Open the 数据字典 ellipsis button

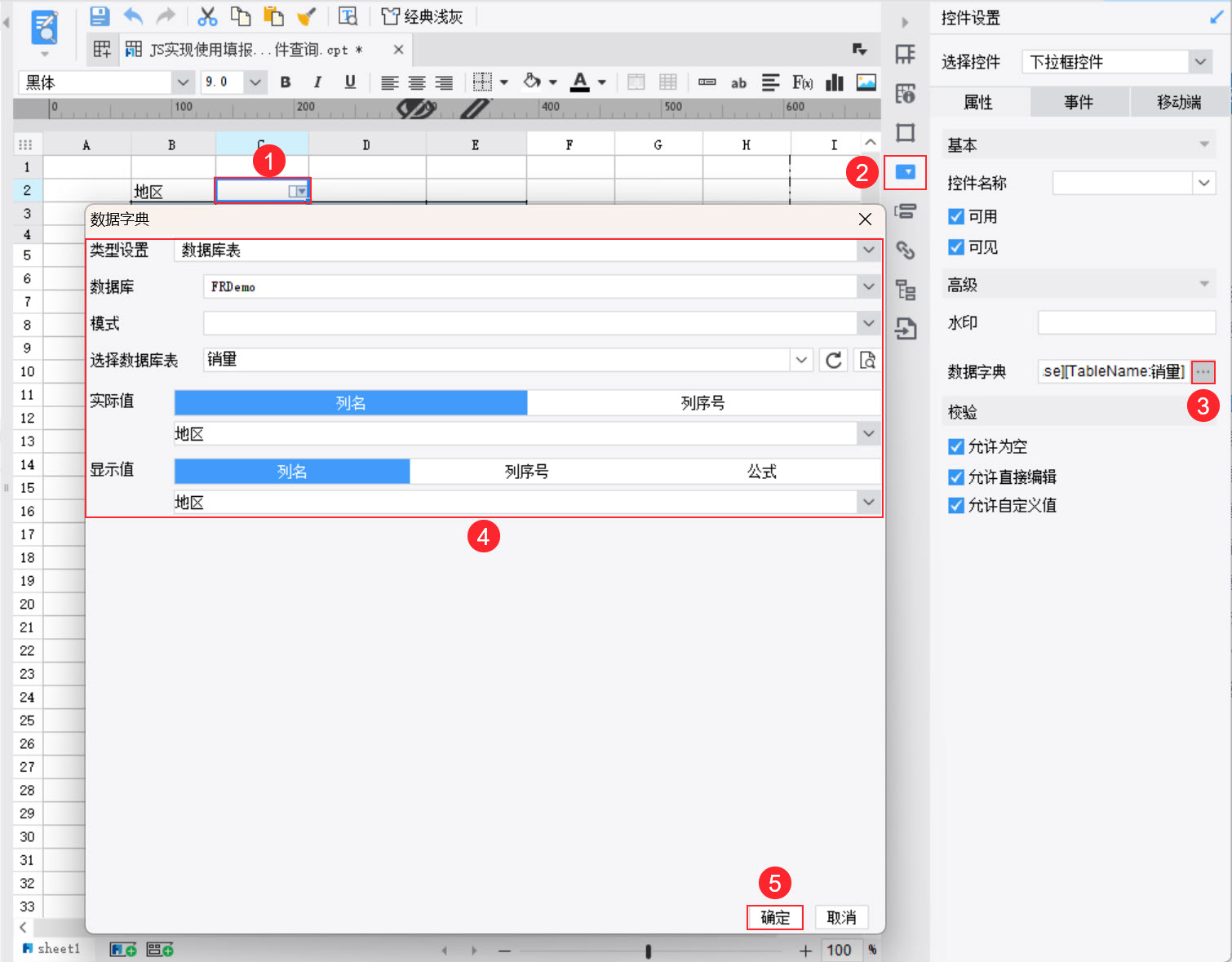click(x=1203, y=372)
